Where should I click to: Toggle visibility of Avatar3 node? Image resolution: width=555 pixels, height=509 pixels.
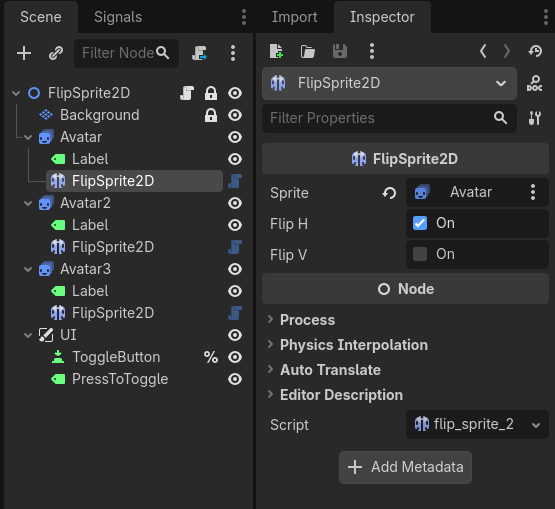(x=235, y=269)
